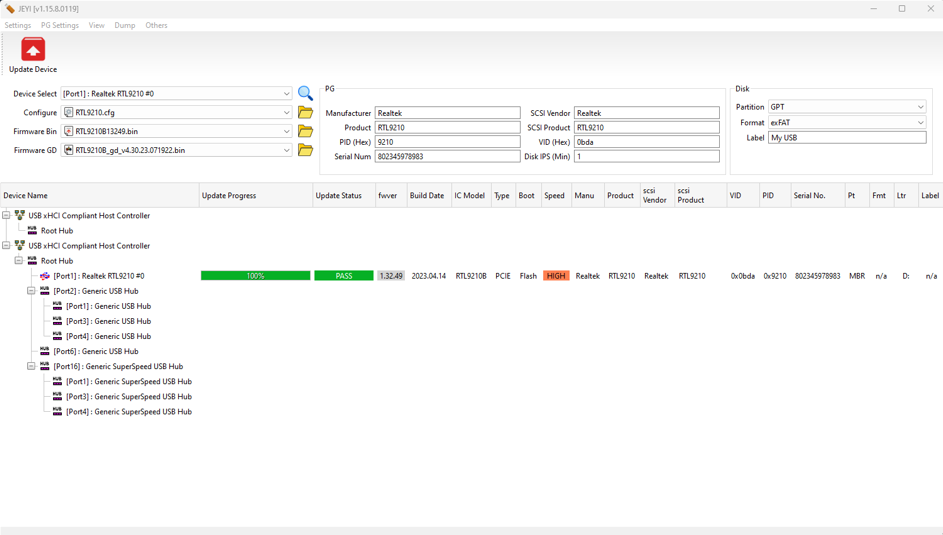Open the PG Settings menu
943x535 pixels.
point(59,25)
